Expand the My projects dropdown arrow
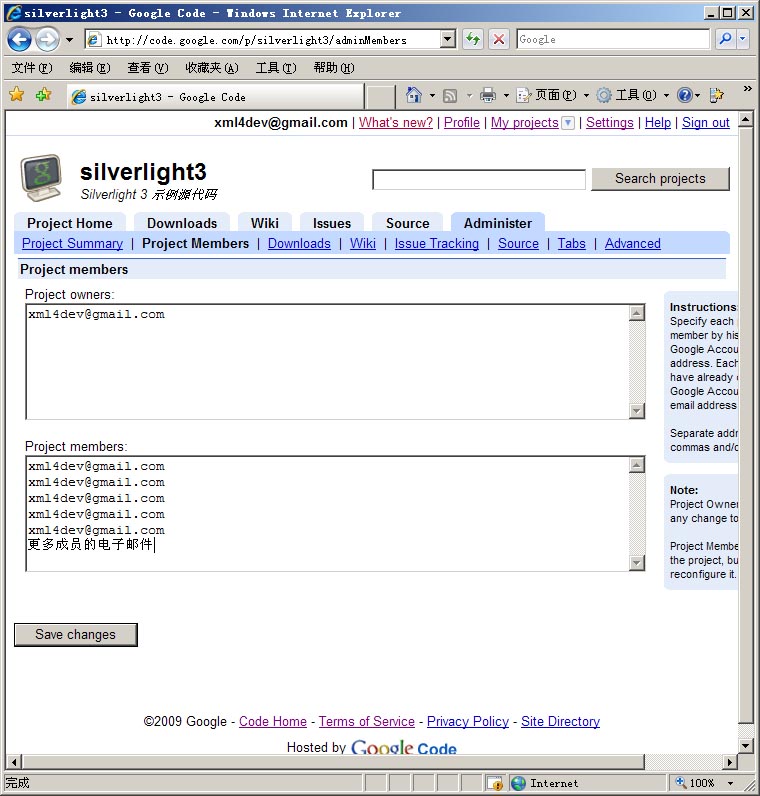The image size is (760, 796). pos(569,123)
